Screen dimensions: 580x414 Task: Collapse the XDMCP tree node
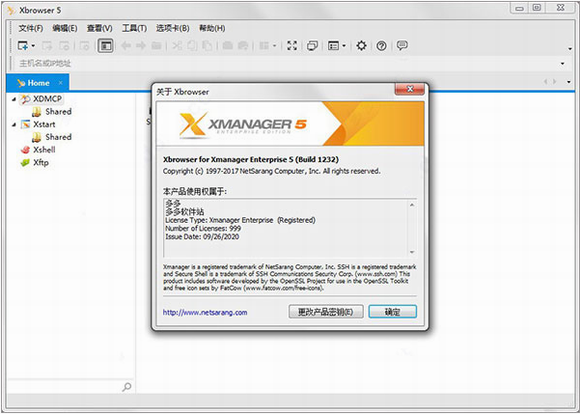pyautogui.click(x=14, y=99)
